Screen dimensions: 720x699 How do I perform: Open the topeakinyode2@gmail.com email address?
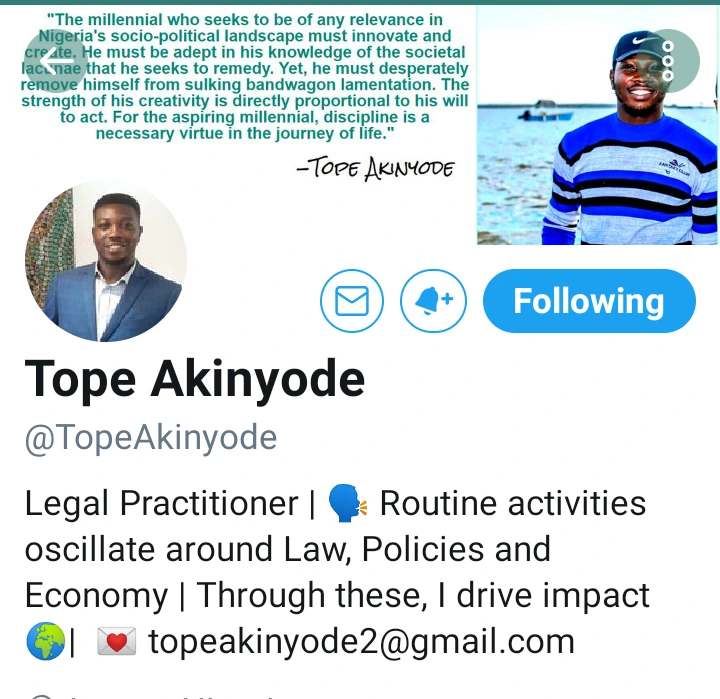pos(361,642)
